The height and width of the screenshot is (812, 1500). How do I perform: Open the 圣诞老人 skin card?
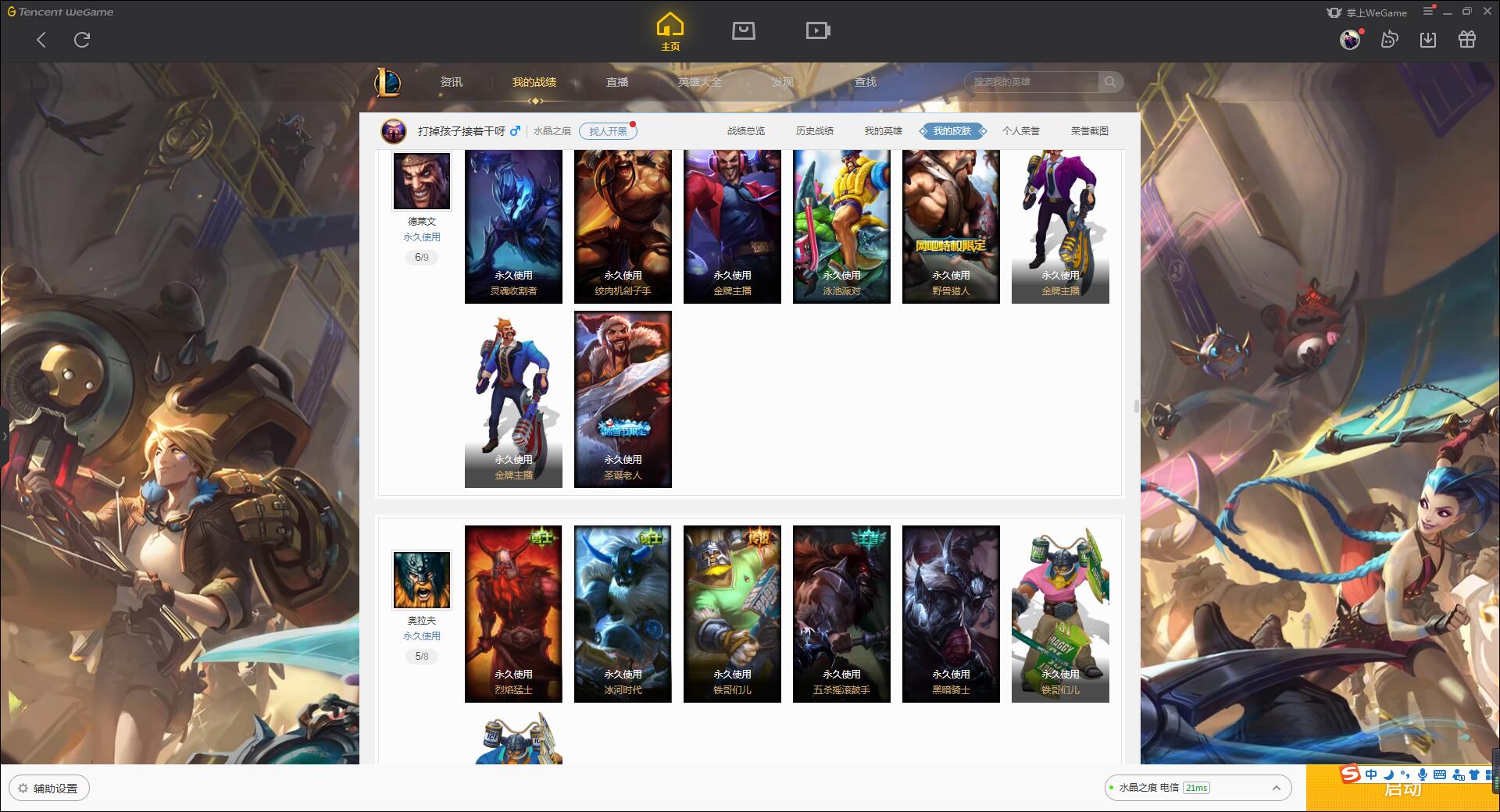pyautogui.click(x=623, y=400)
